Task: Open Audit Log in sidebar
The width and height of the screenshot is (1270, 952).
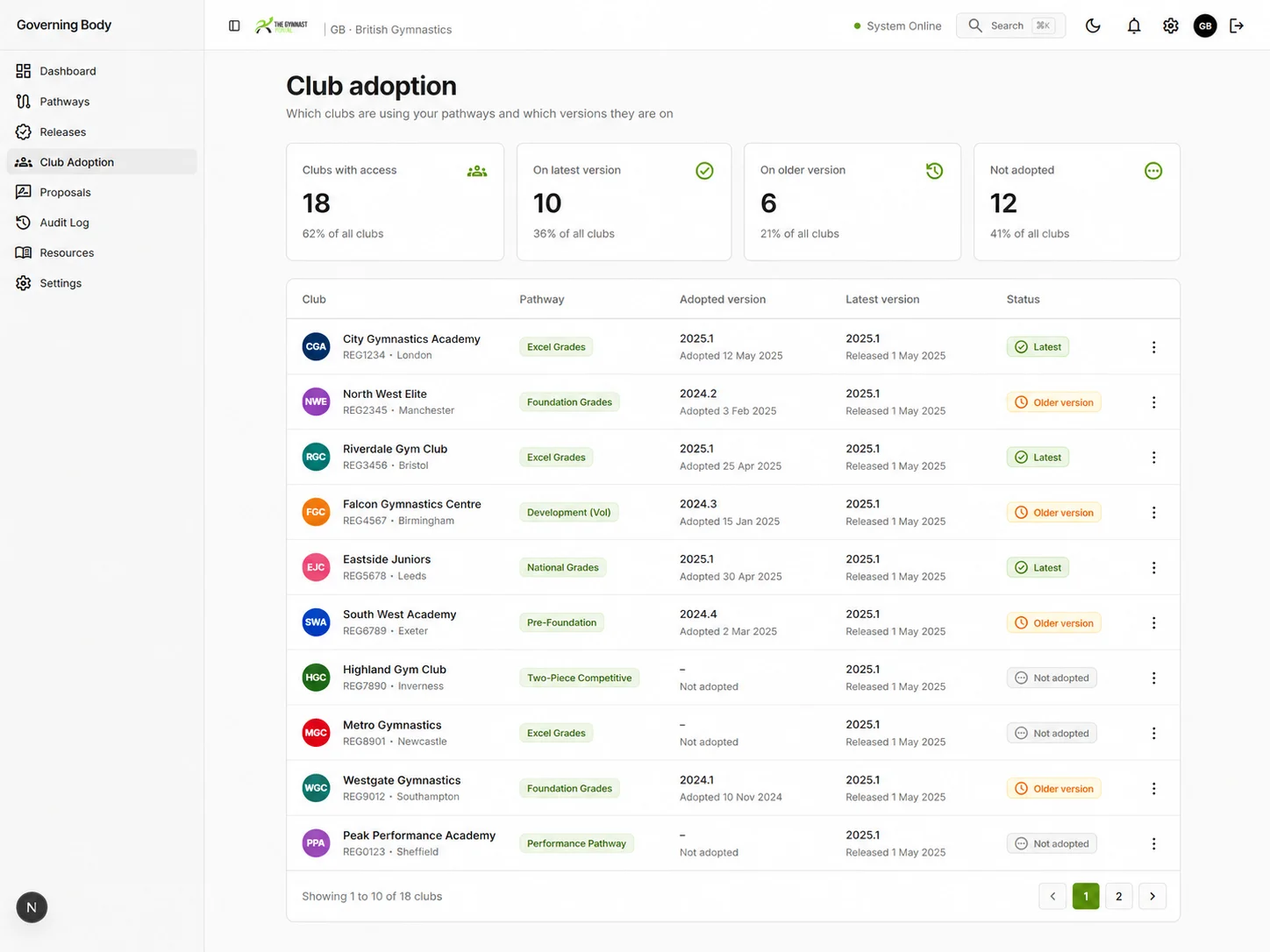Action: 102,223
